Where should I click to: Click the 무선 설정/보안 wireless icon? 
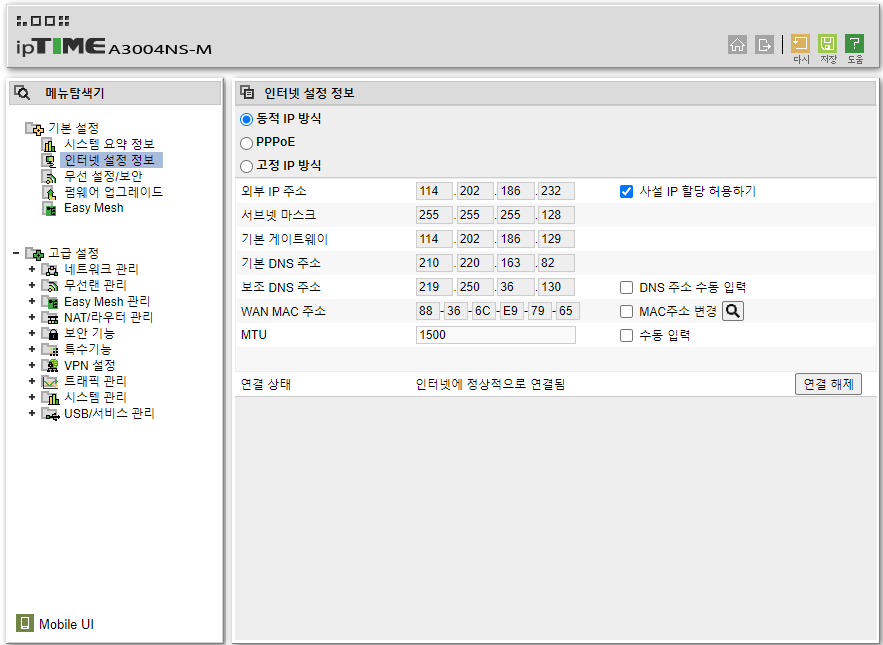50,177
